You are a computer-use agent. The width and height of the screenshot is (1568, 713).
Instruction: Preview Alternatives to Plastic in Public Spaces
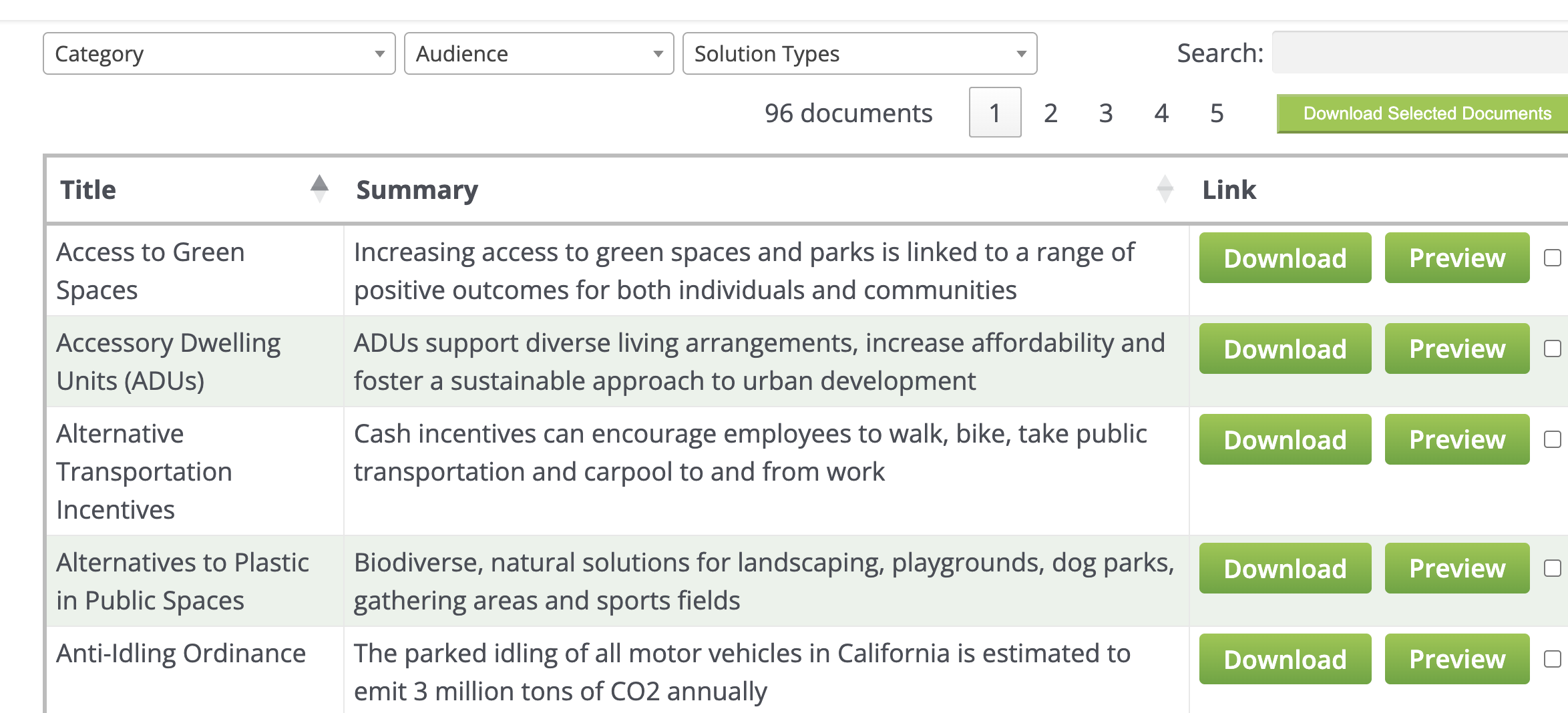tap(1457, 568)
